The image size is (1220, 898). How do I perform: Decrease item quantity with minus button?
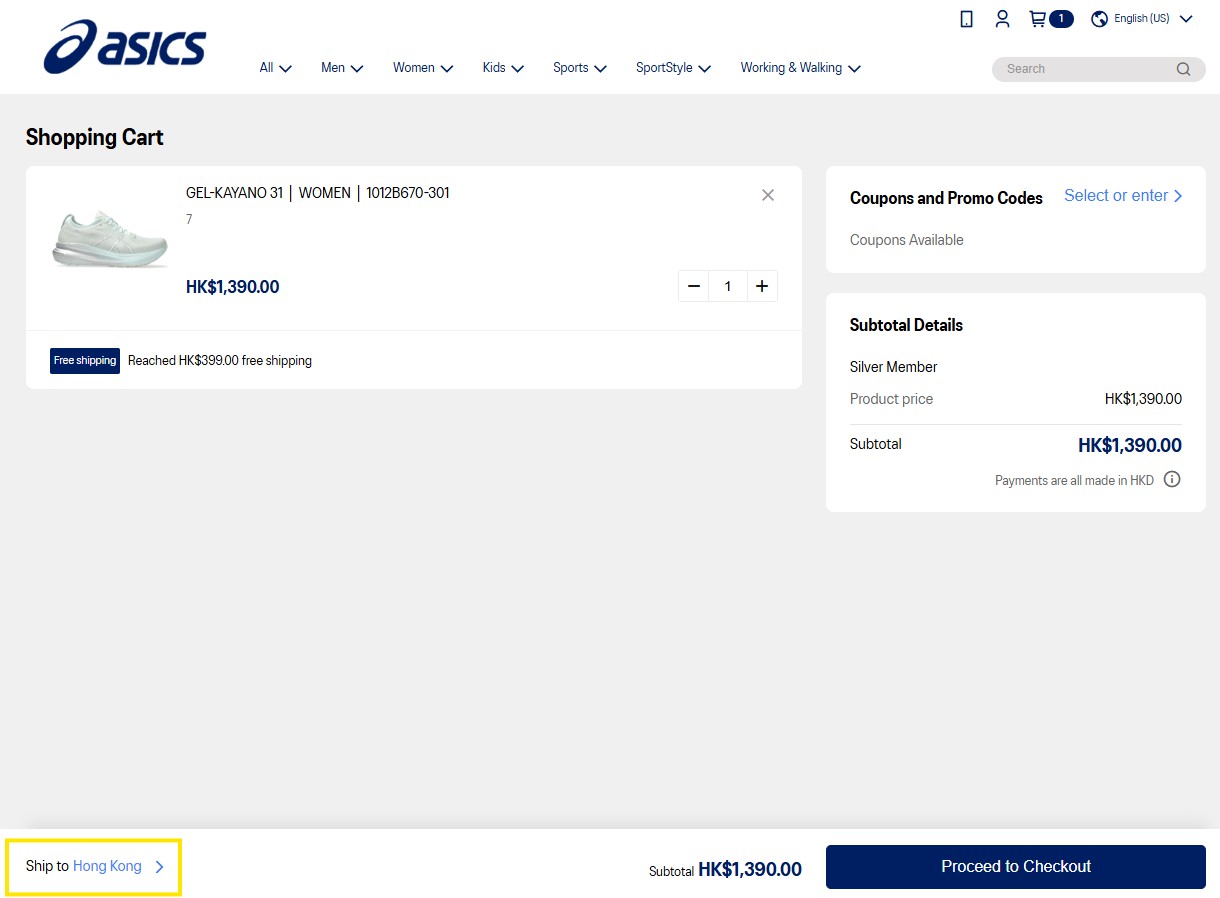[x=694, y=286]
